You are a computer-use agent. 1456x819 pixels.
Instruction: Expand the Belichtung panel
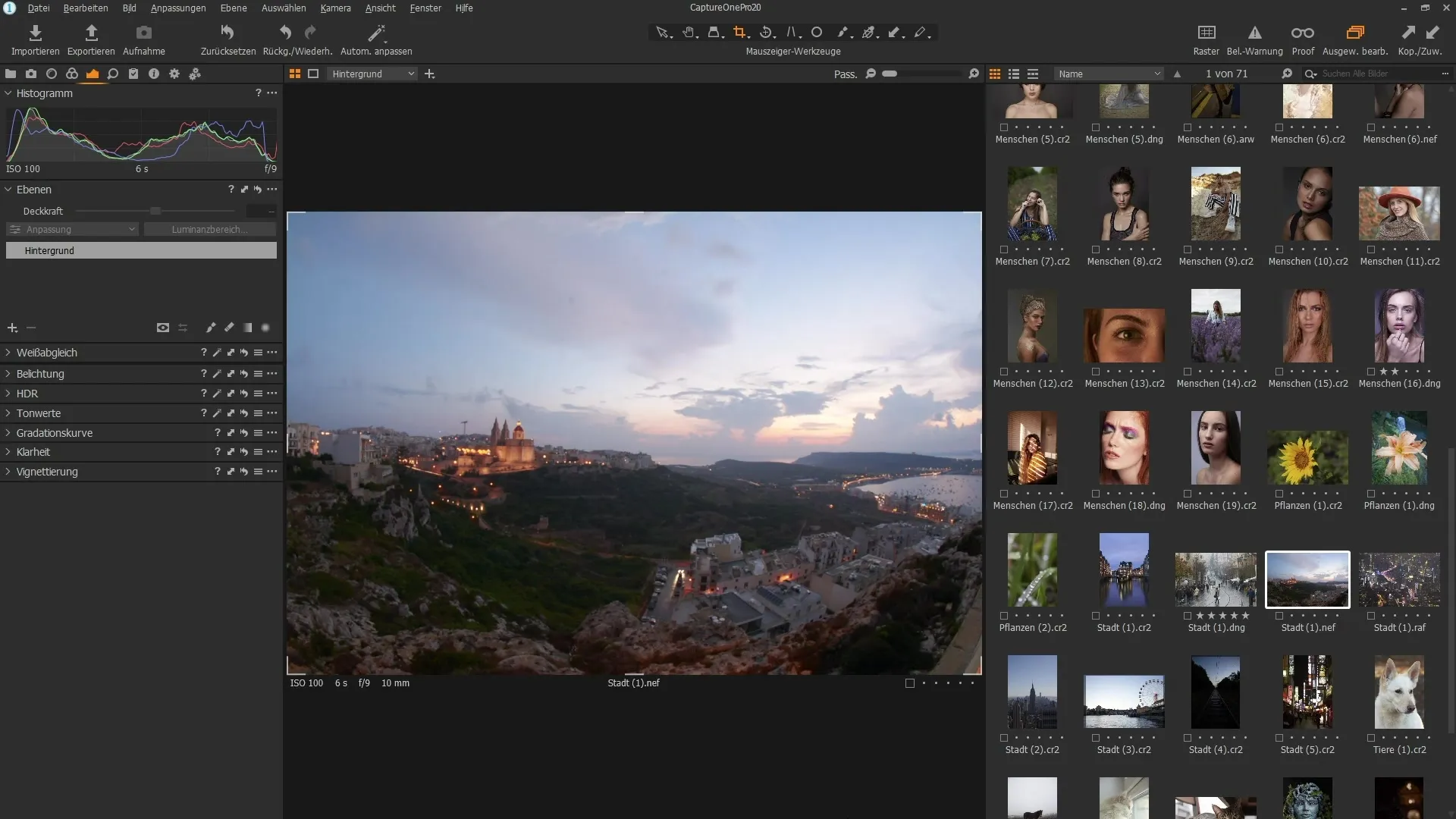[8, 374]
